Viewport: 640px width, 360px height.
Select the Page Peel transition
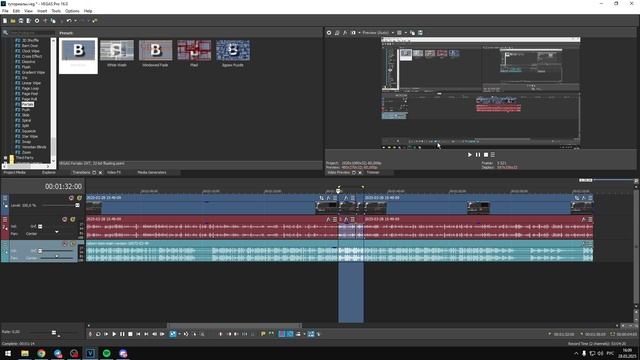pyautogui.click(x=30, y=94)
